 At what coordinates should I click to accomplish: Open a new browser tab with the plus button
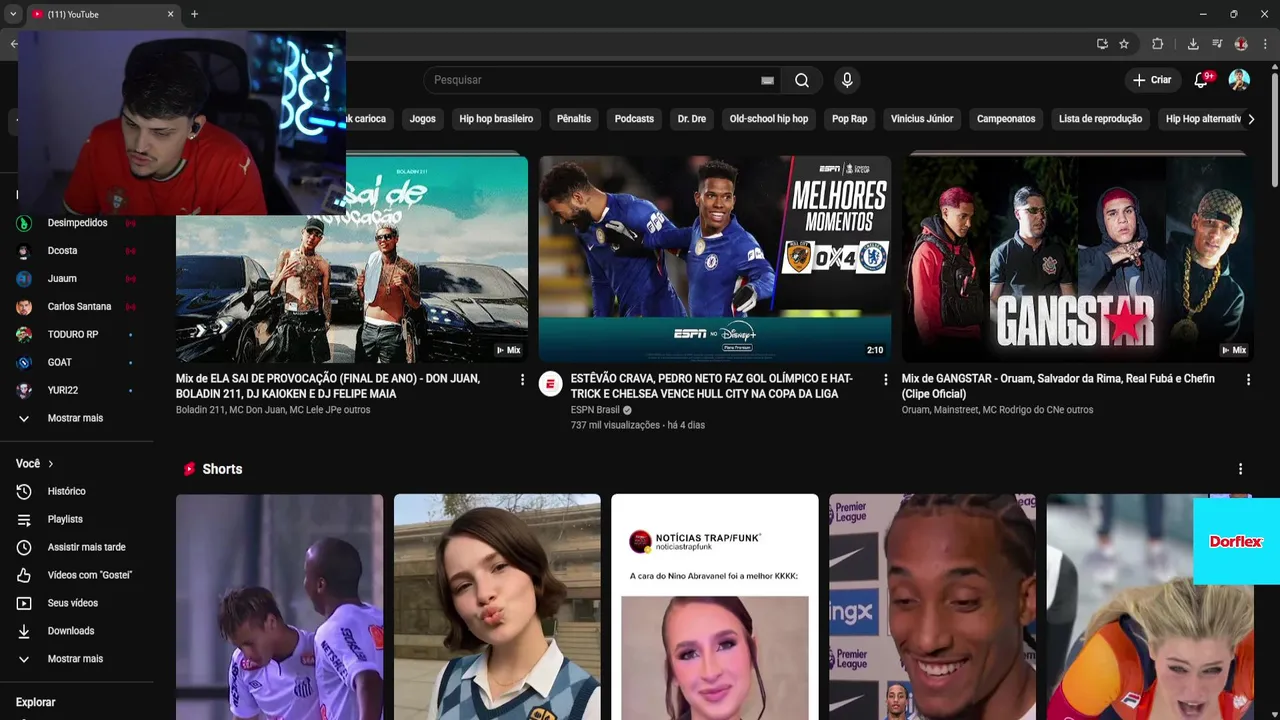194,14
